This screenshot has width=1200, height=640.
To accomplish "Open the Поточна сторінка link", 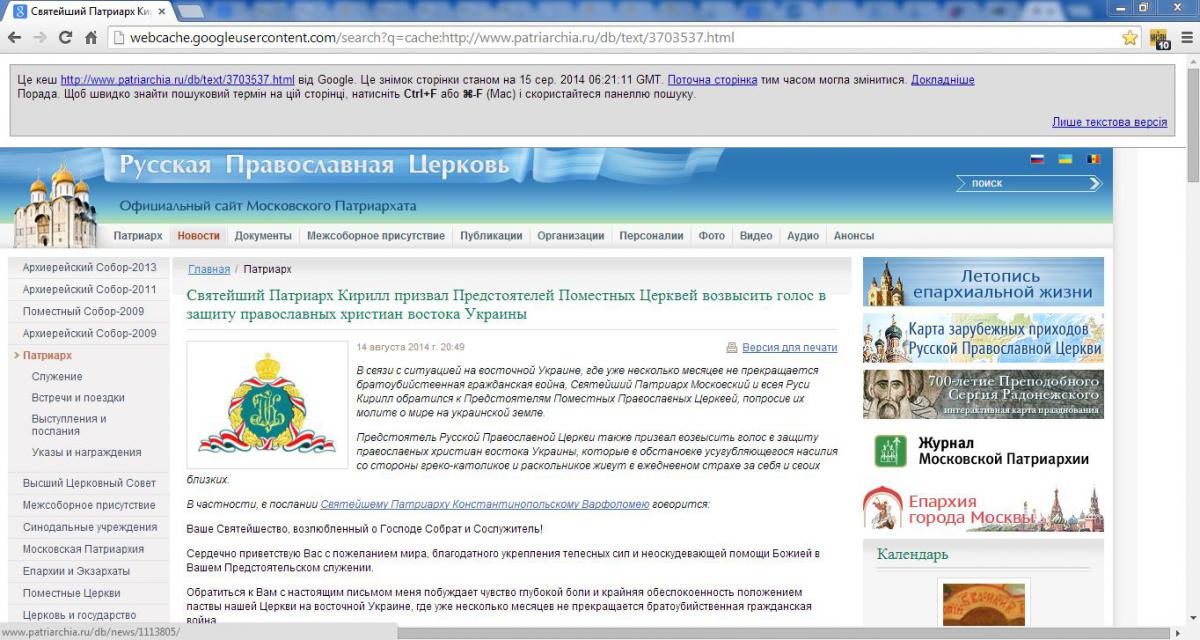I will [x=712, y=80].
